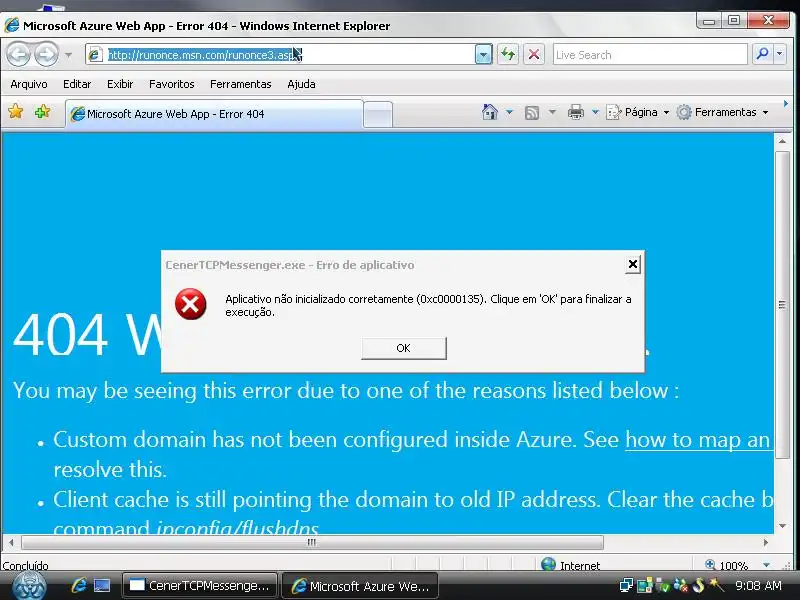Click the green shield tray icon

663,586
